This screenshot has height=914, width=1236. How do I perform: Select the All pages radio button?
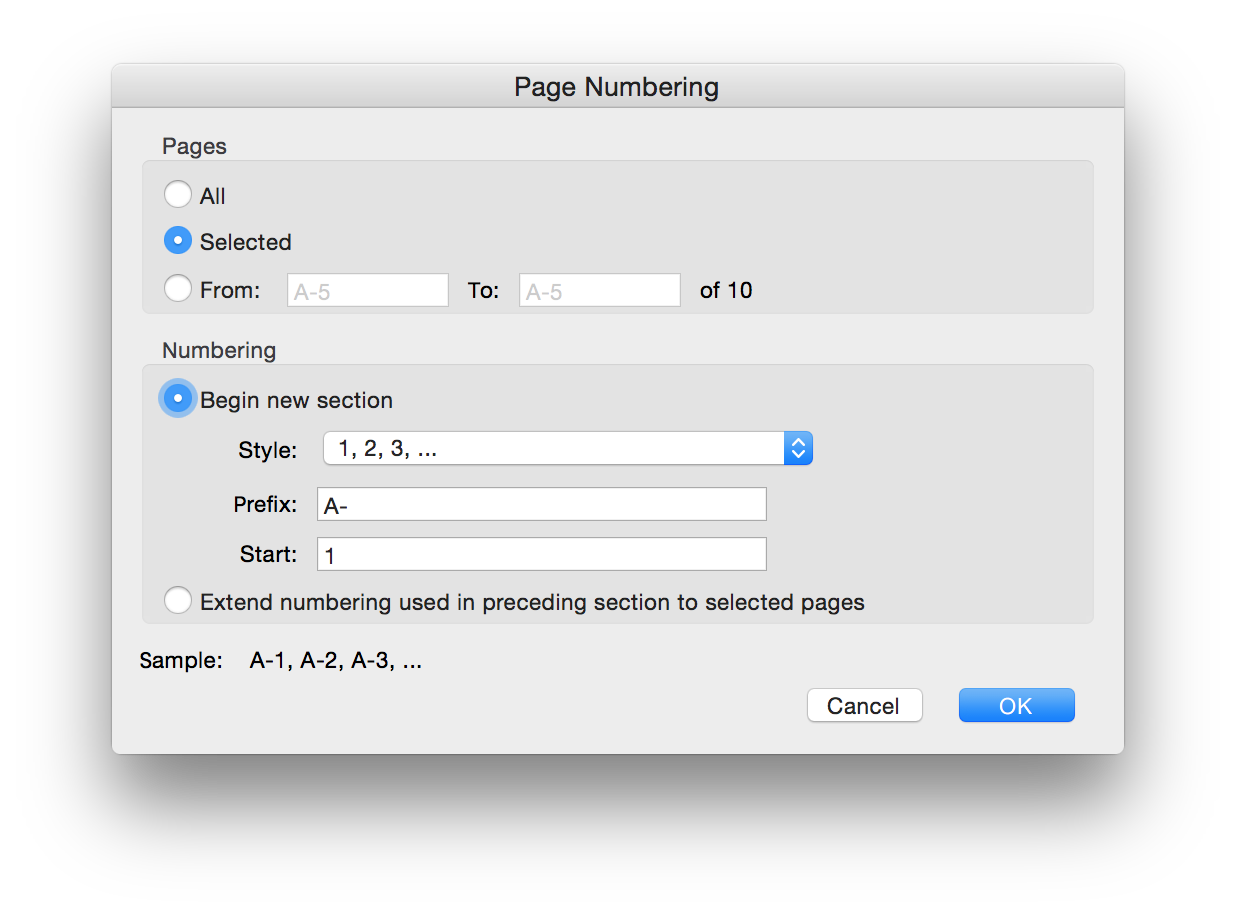178,194
